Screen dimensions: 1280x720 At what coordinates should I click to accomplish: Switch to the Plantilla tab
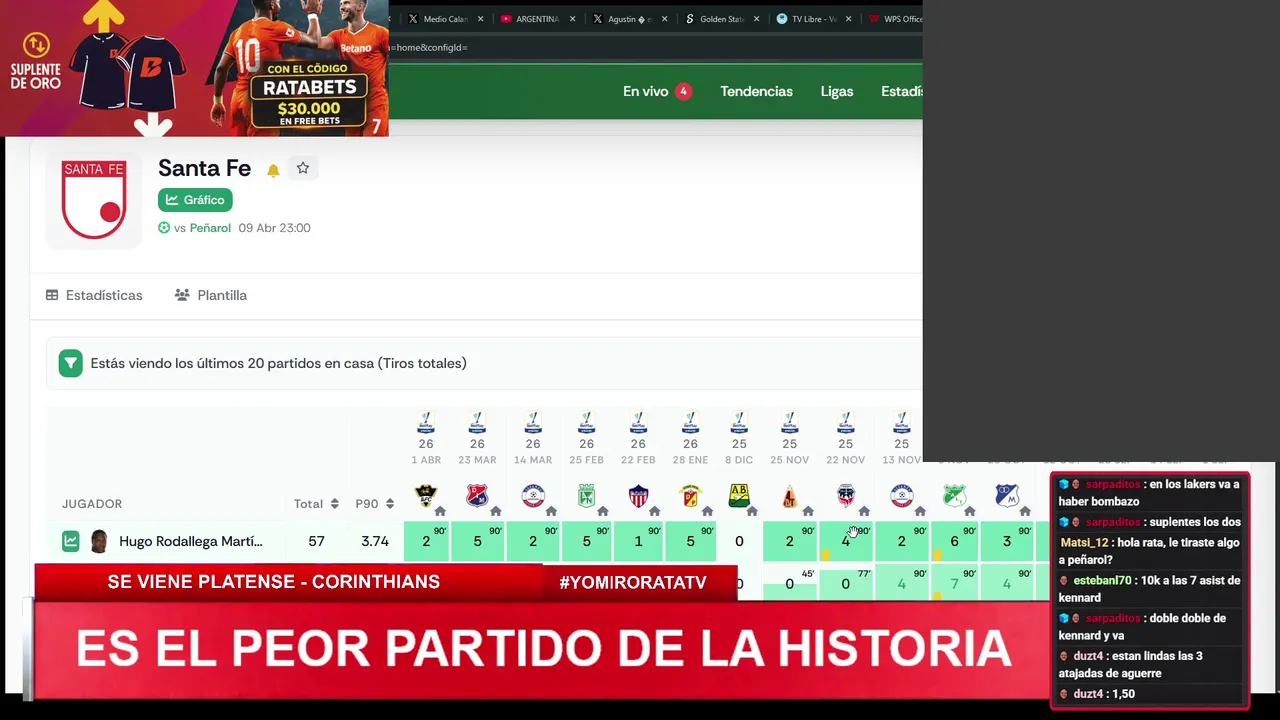[211, 295]
